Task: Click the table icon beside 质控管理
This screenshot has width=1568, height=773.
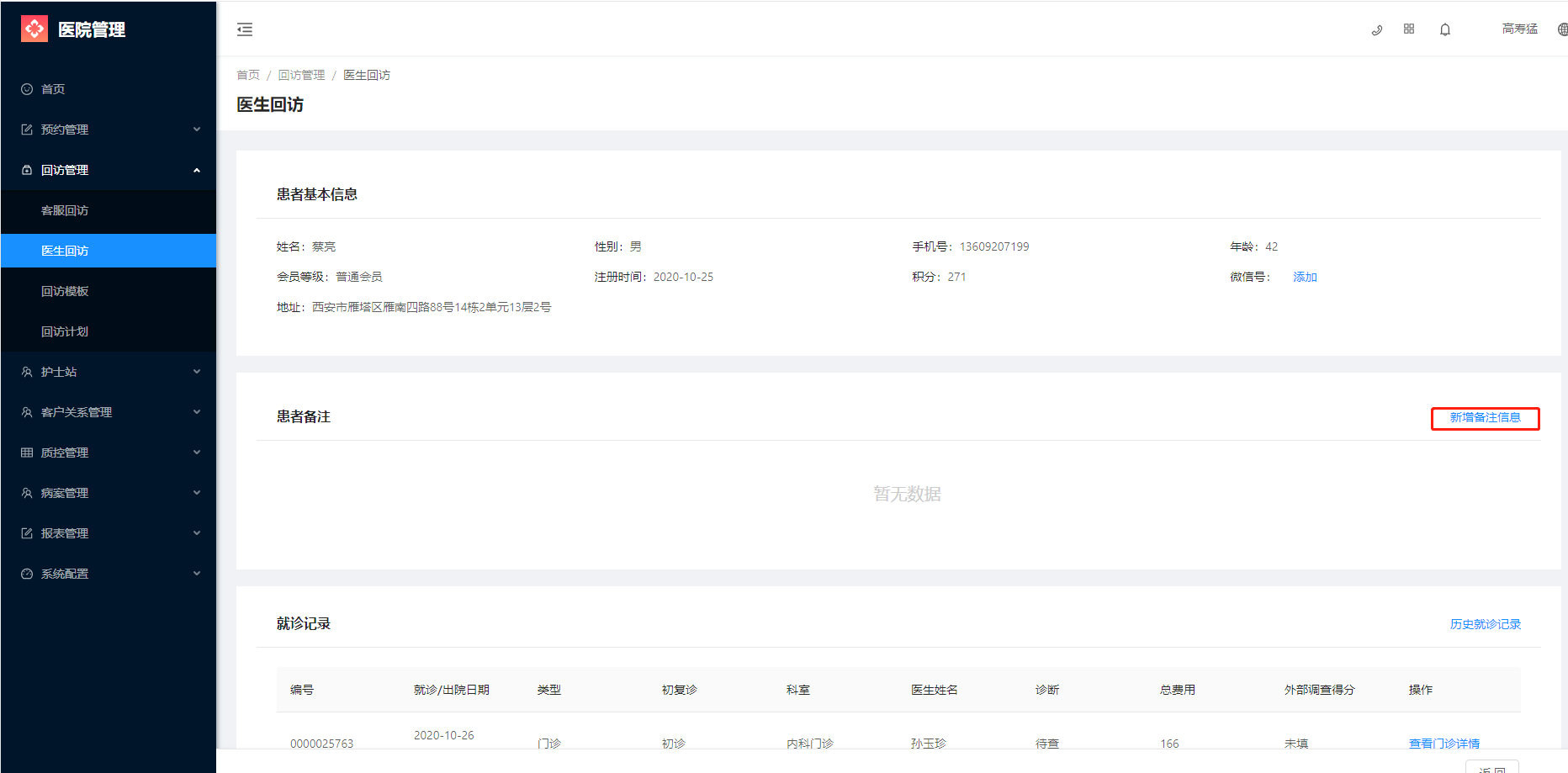Action: (27, 453)
